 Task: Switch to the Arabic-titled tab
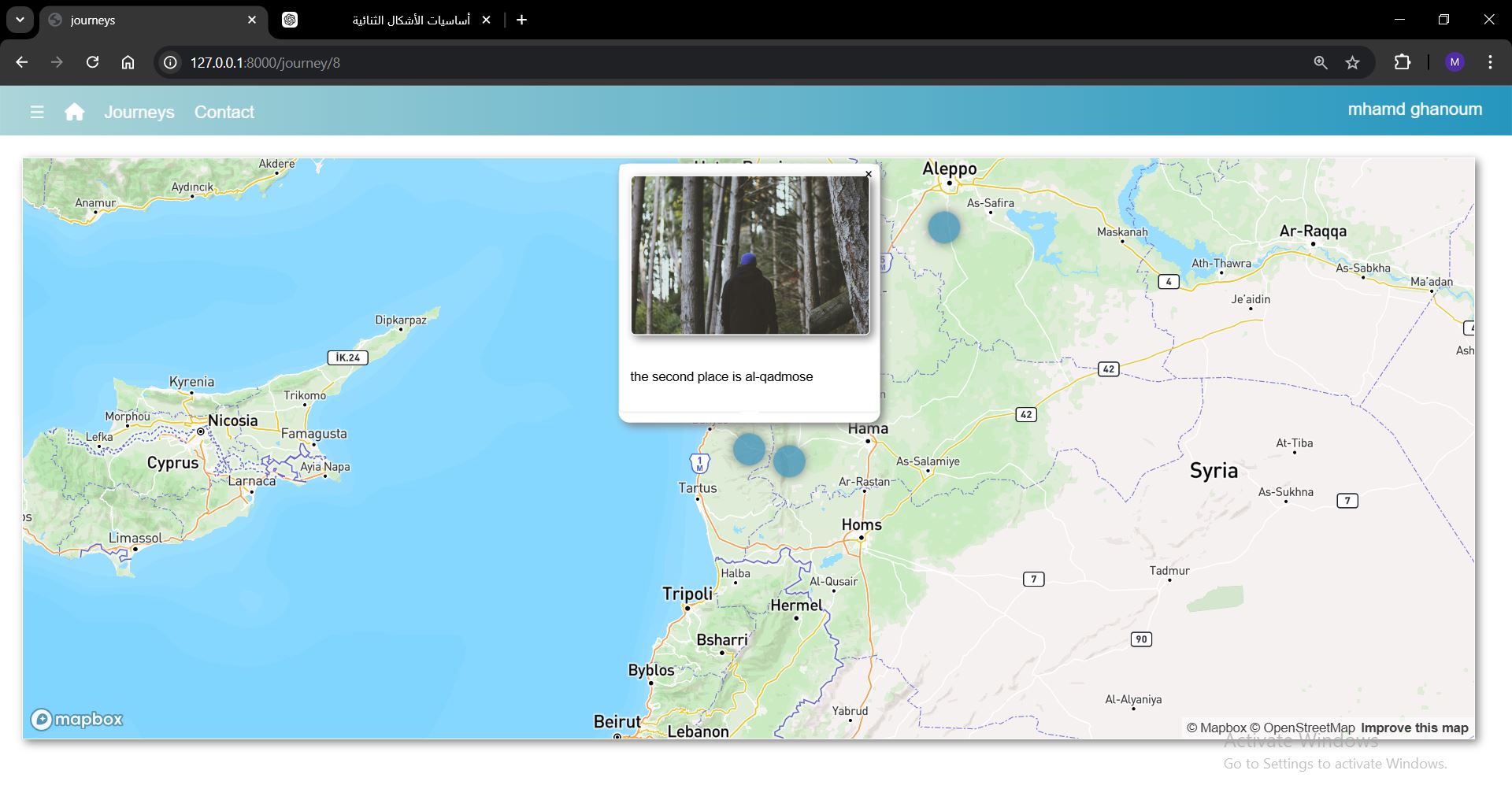(386, 20)
